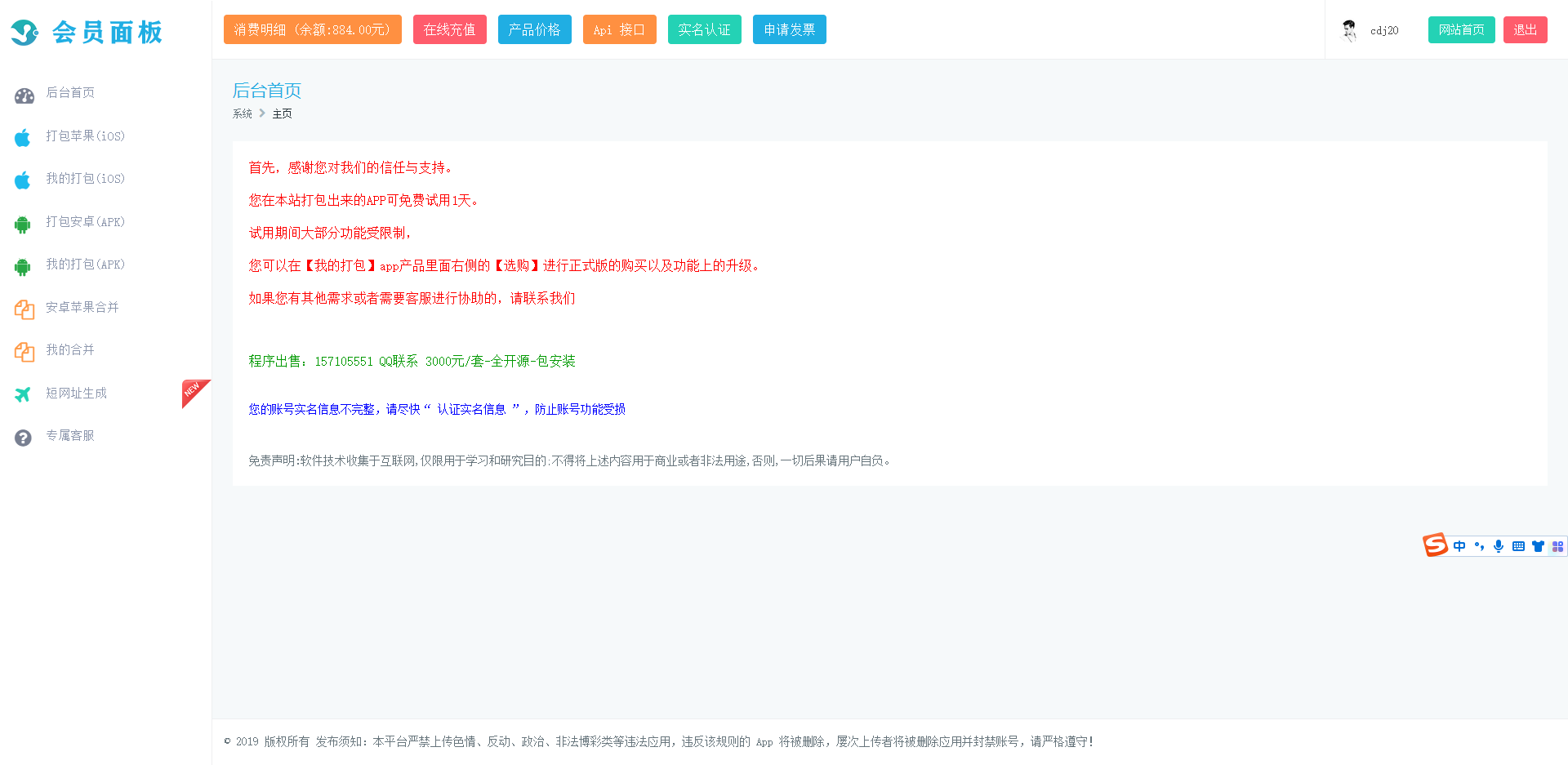The height and width of the screenshot is (765, 1568).
Task: Open the 产品价格 page
Action: (x=534, y=29)
